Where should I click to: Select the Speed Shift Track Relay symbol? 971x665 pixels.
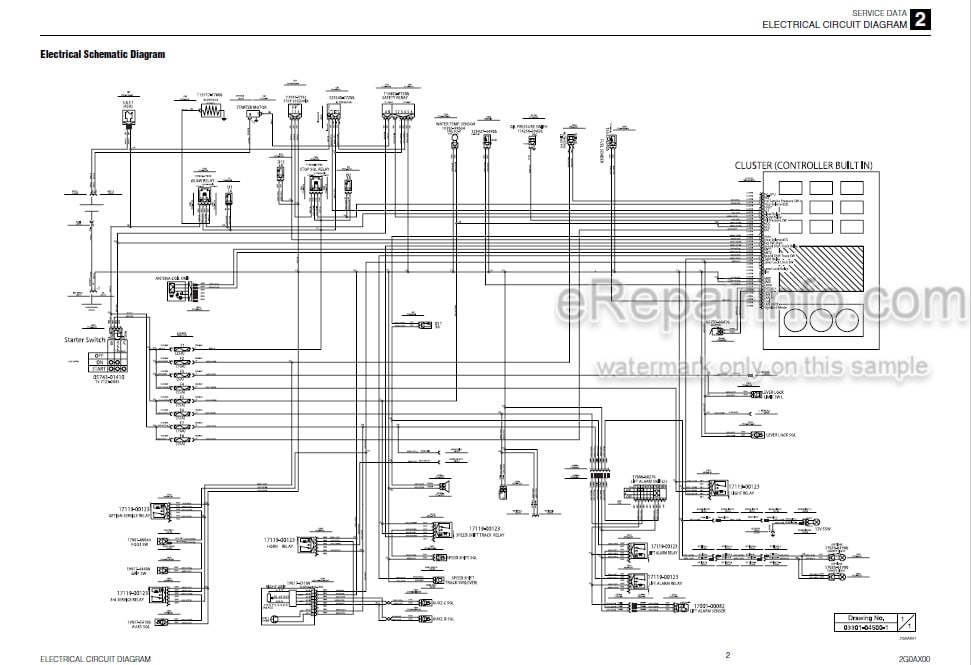[443, 530]
